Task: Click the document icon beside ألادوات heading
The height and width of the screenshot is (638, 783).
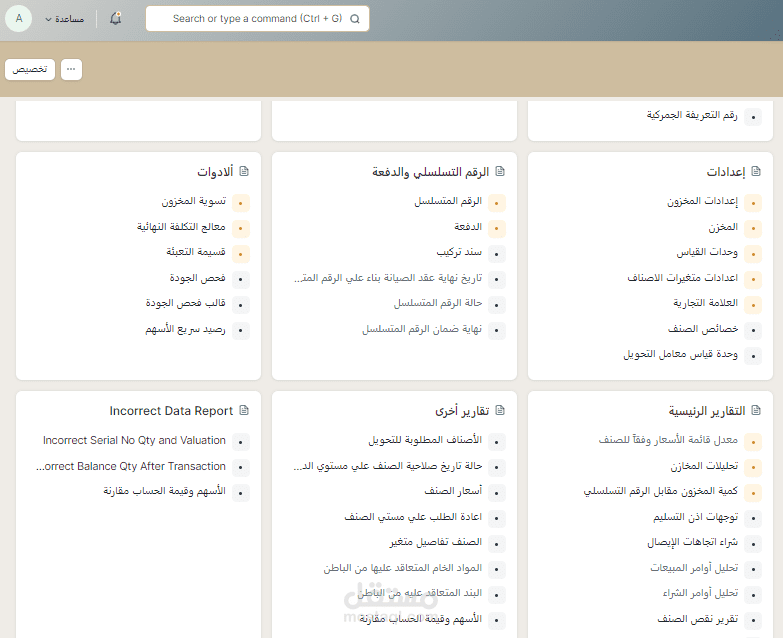Action: pos(244,171)
